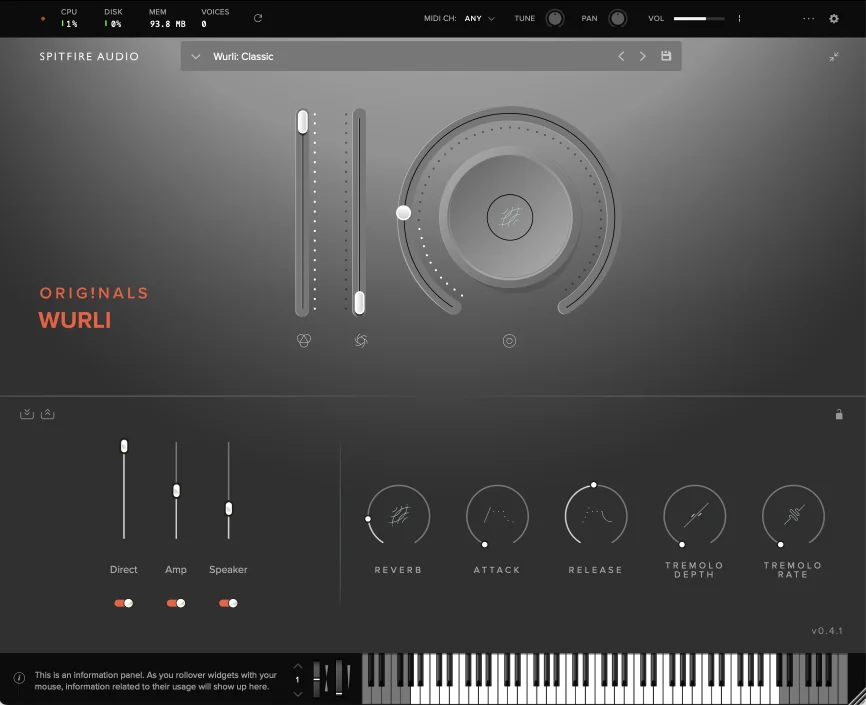Click the reverb icon in the big knob center
The width and height of the screenshot is (866, 705).
click(x=510, y=217)
